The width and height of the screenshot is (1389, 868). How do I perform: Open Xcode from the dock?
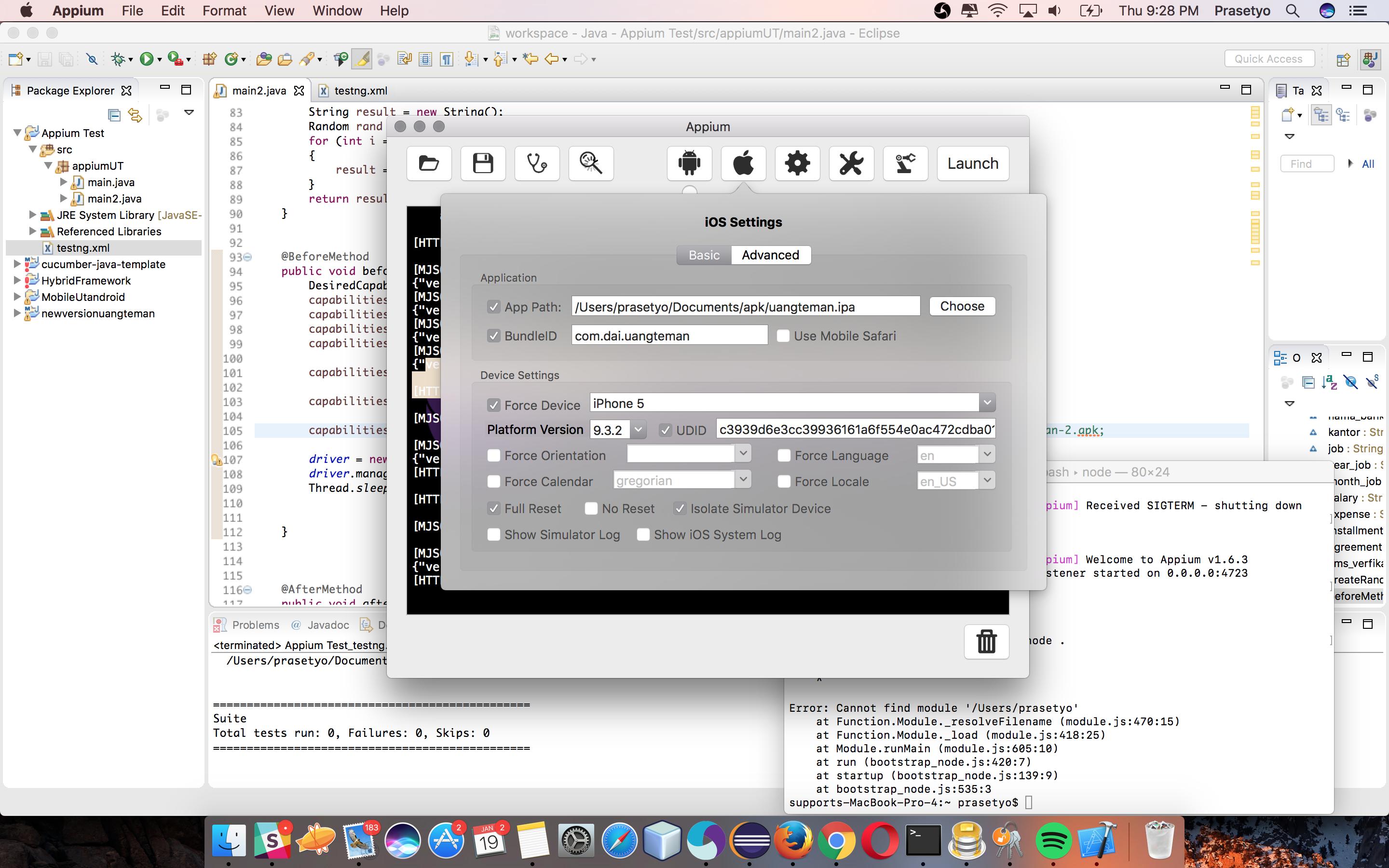pos(1097,841)
